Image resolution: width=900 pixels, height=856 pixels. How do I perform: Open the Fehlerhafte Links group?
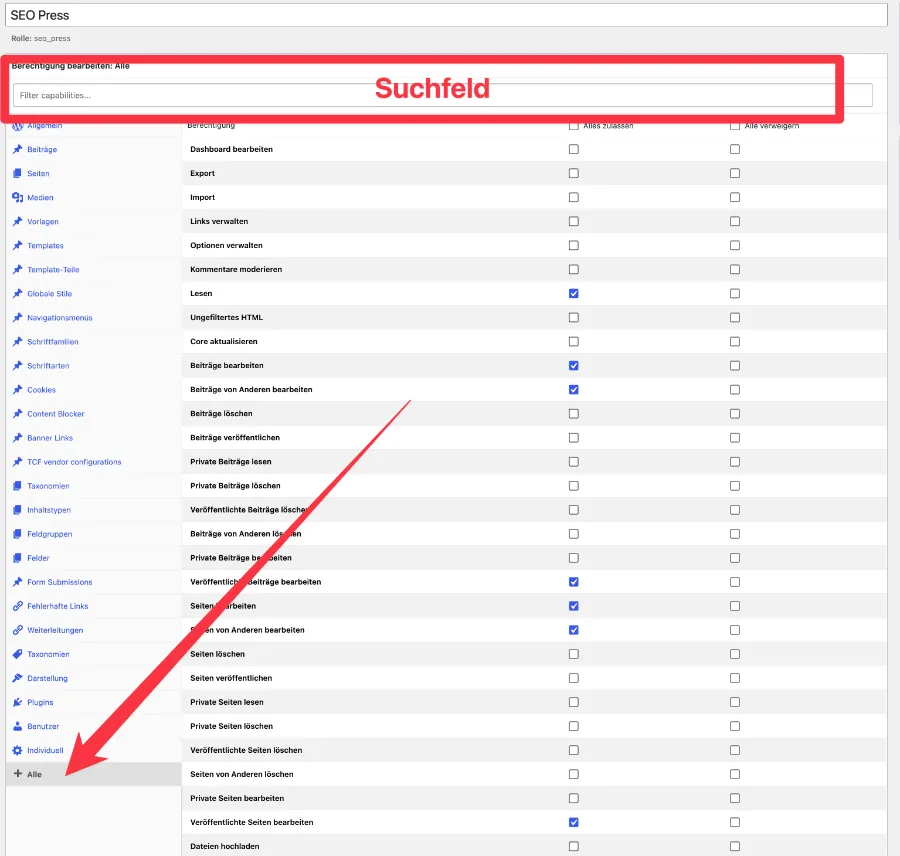coord(57,606)
